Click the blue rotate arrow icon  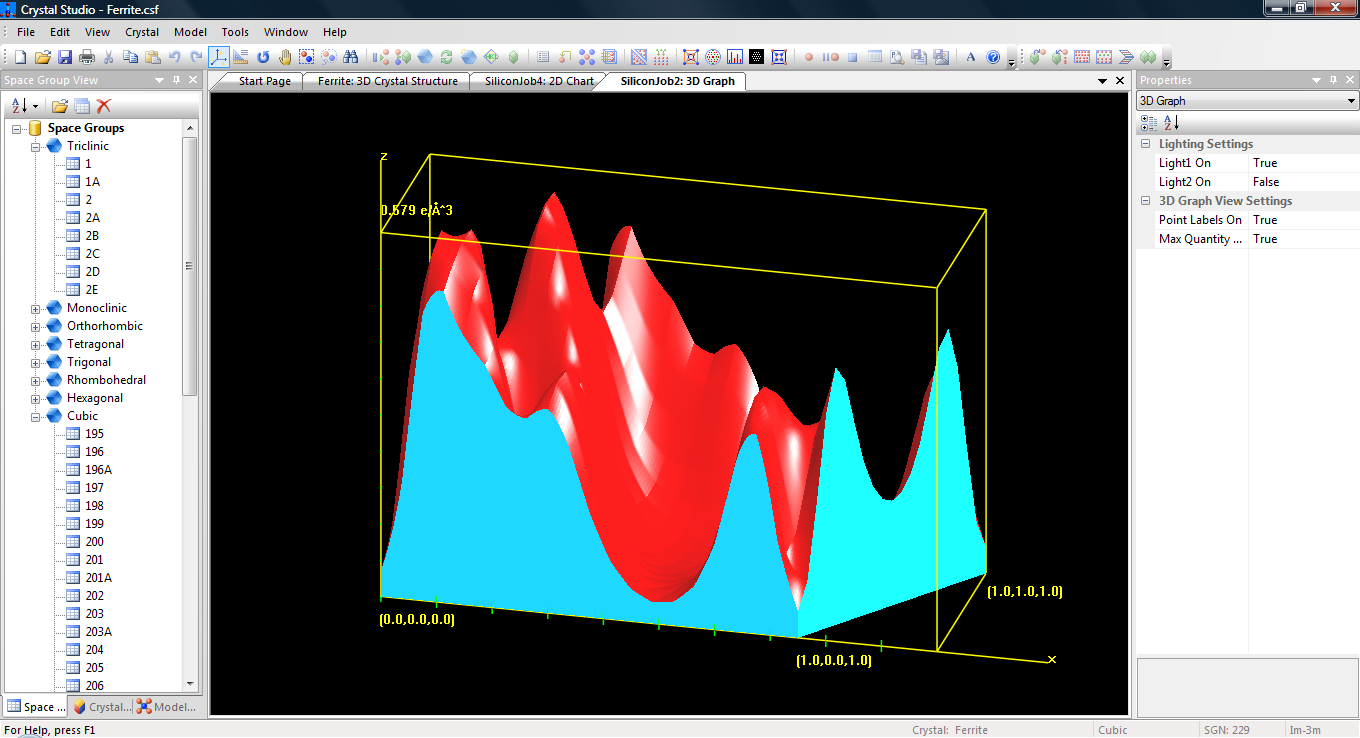click(x=264, y=57)
